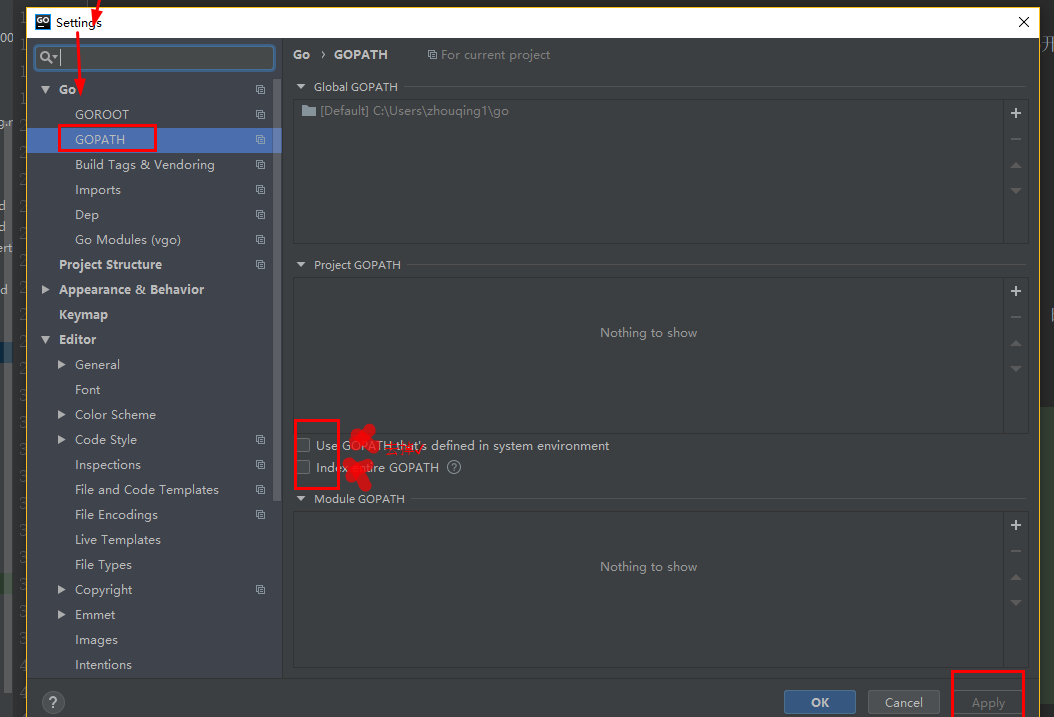Click the settings tree vertical scrollbar
The image size is (1054, 717).
[277, 289]
